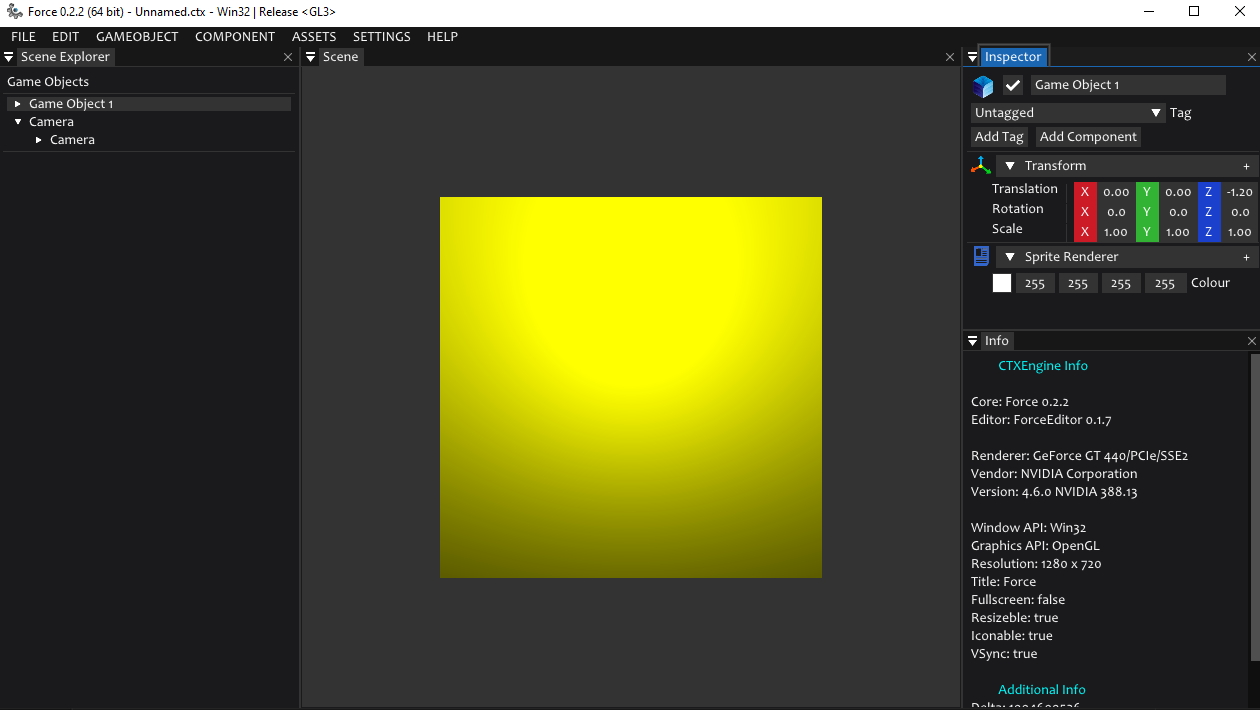Close the Scene panel with X
This screenshot has width=1260, height=710.
coord(950,58)
